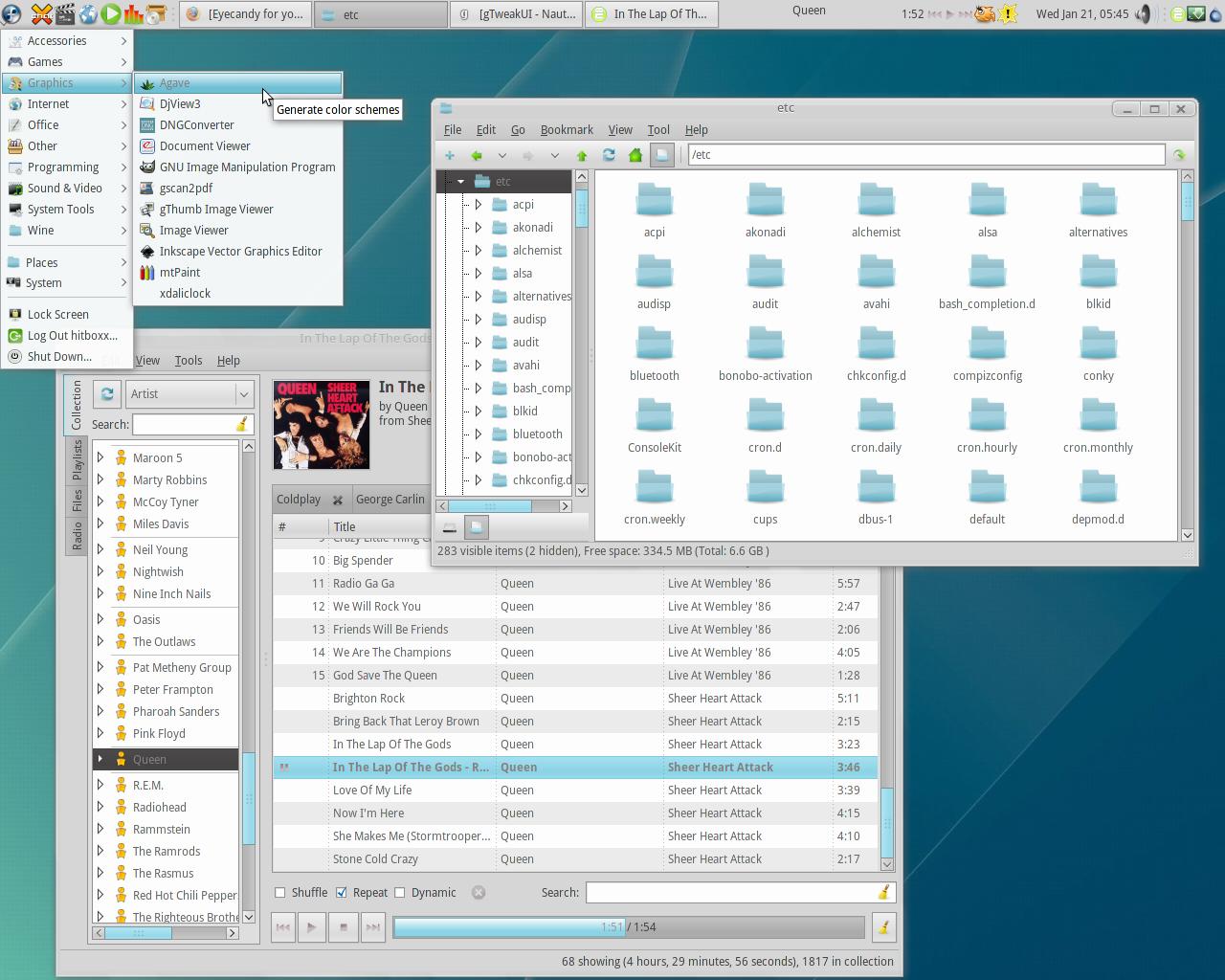The width and height of the screenshot is (1225, 980).
Task: Click the Lock Screen entry
Action: tap(66, 315)
